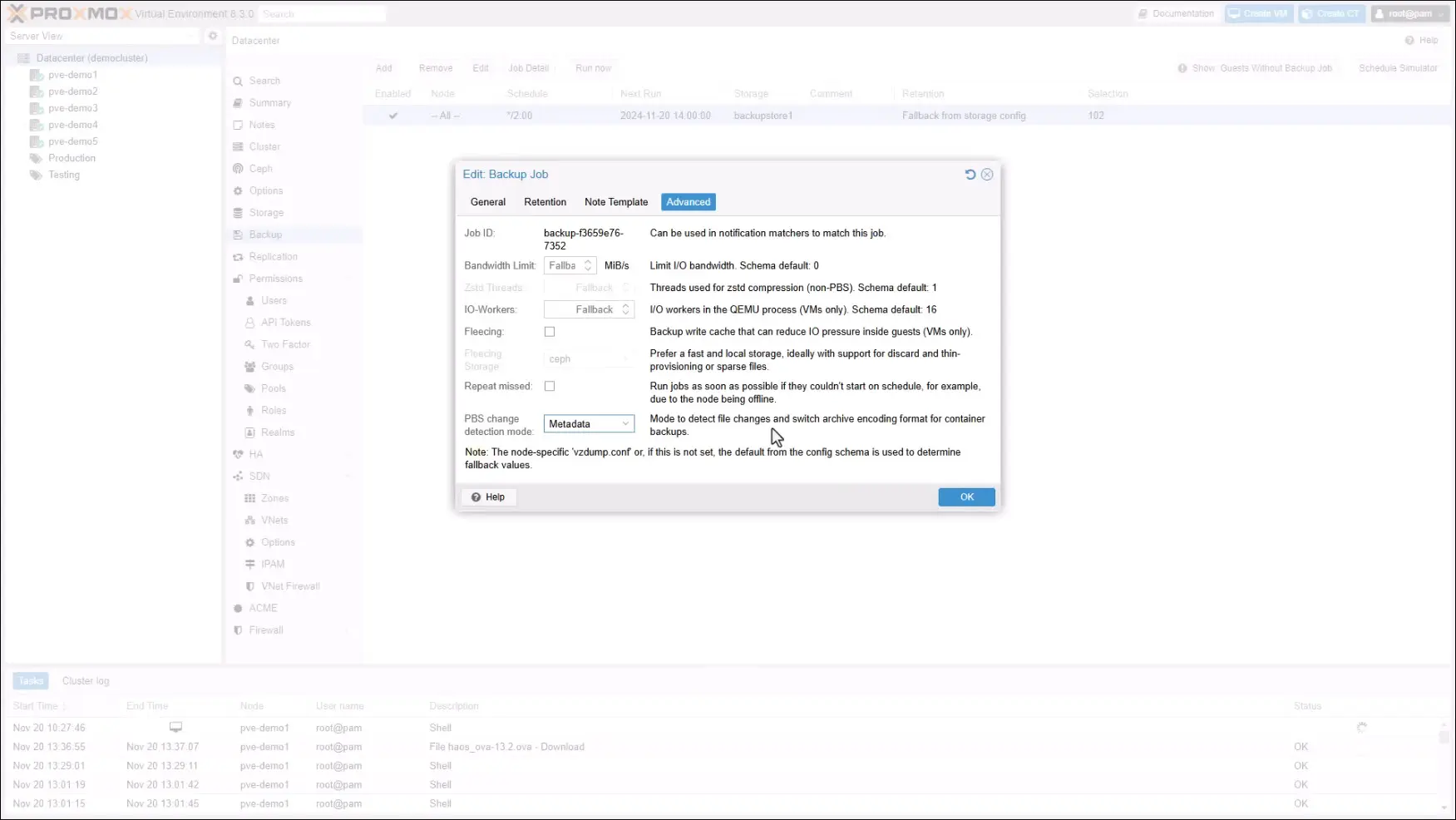Focus the Search field in the top header
This screenshot has width=1456, height=820.
322,14
